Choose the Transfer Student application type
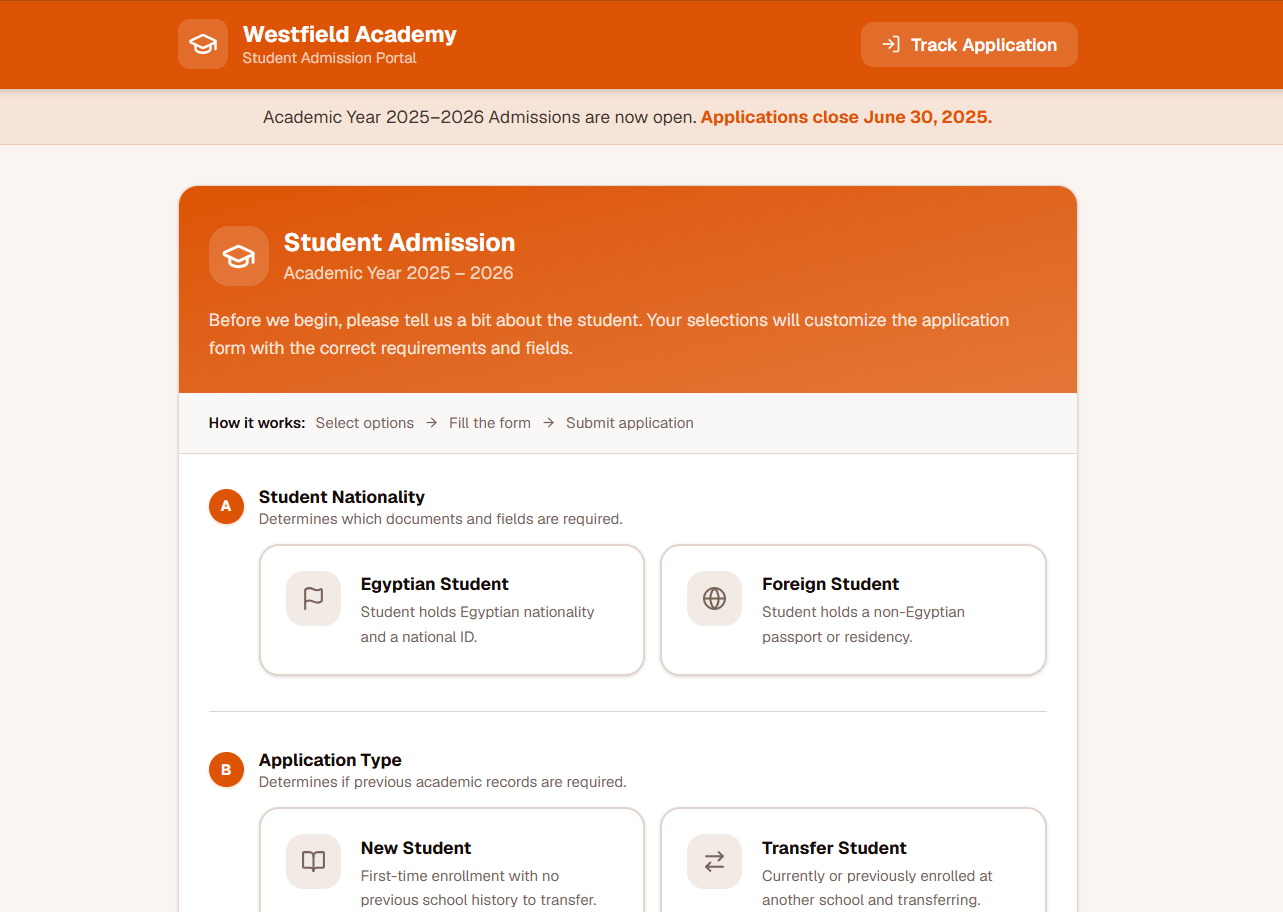 pos(853,860)
